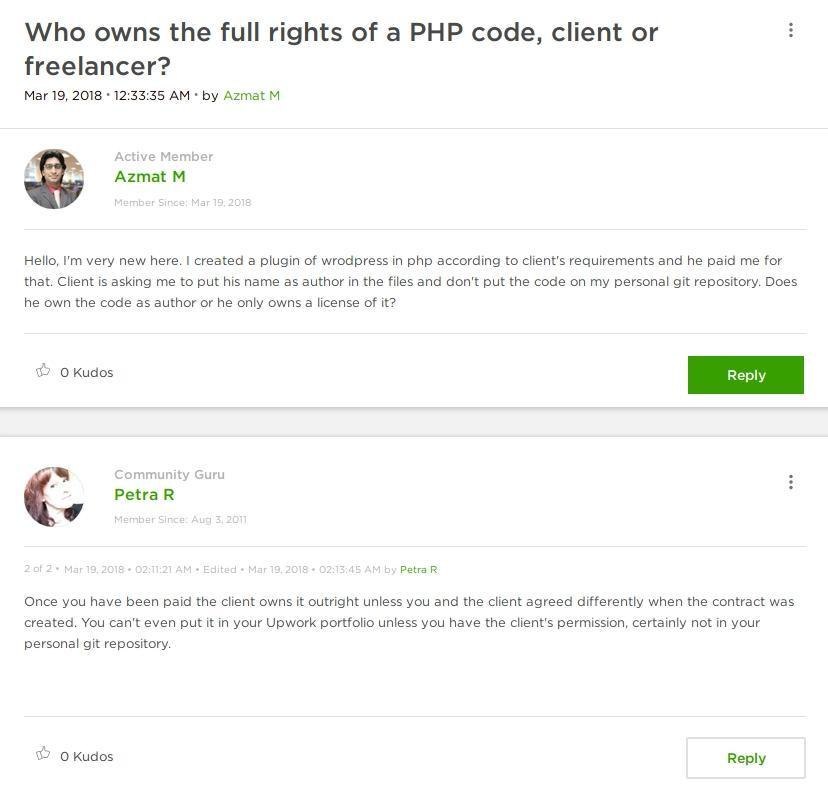Click the '0 Kudos' count on Petra's reply
The height and width of the screenshot is (794, 828).
87,756
